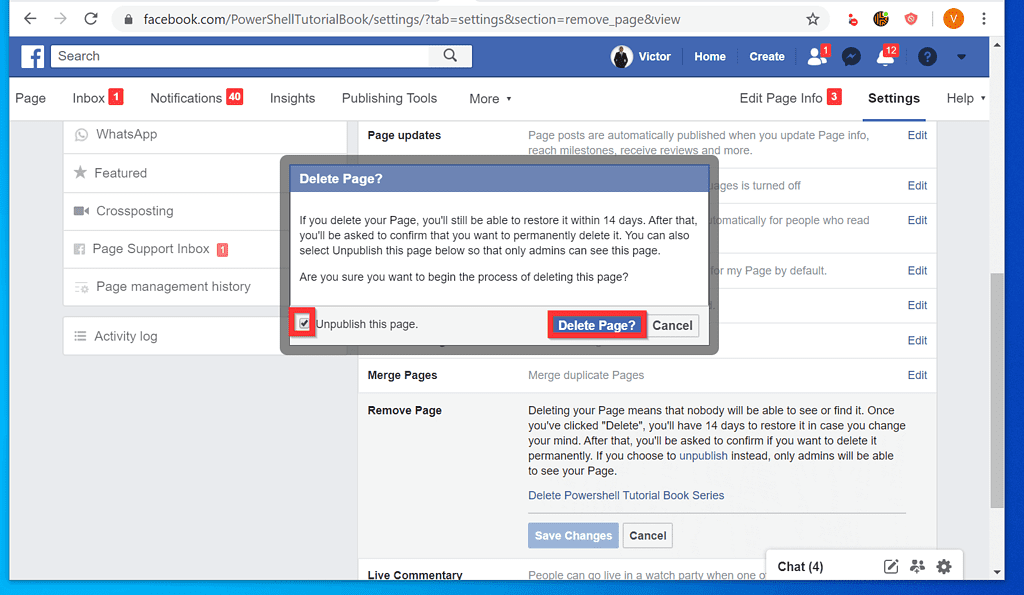Switch to the Insights tab
Image resolution: width=1024 pixels, height=595 pixels.
[x=292, y=98]
